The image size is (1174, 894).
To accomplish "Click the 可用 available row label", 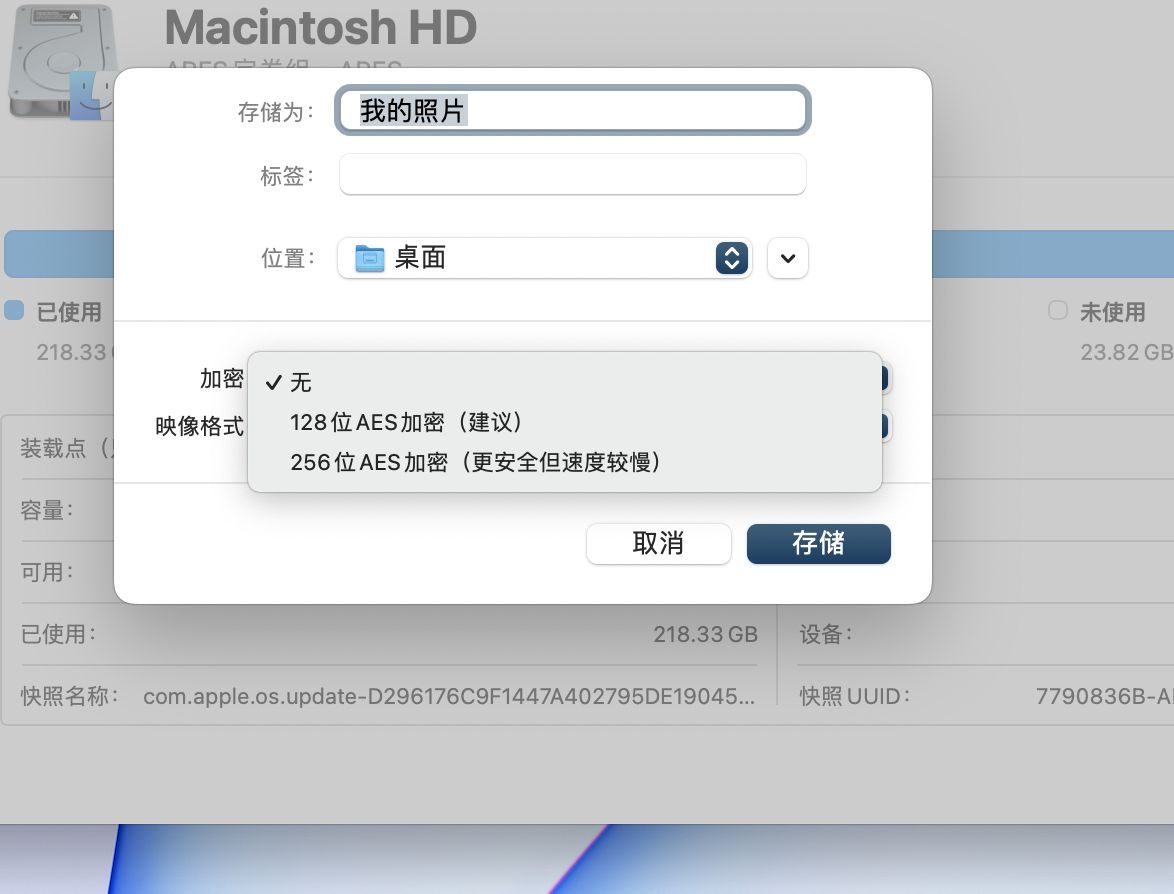I will click(46, 572).
